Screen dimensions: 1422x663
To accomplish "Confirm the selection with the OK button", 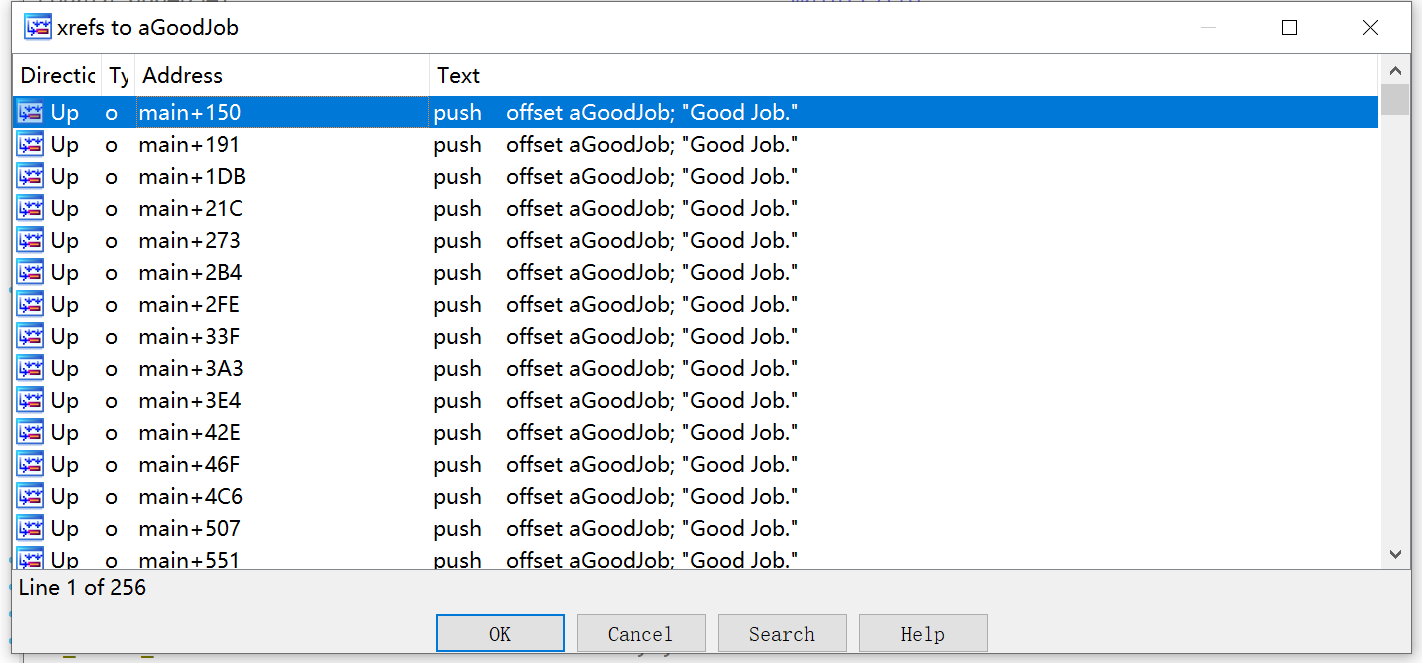I will coord(500,634).
